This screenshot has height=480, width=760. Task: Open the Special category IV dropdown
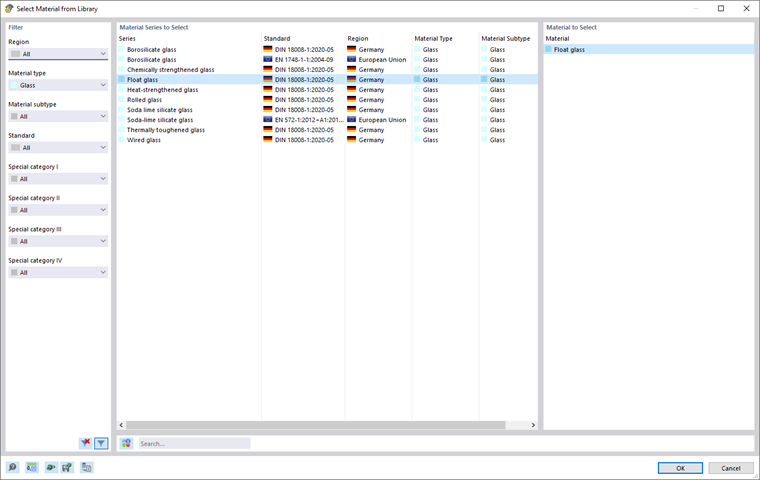click(58, 272)
